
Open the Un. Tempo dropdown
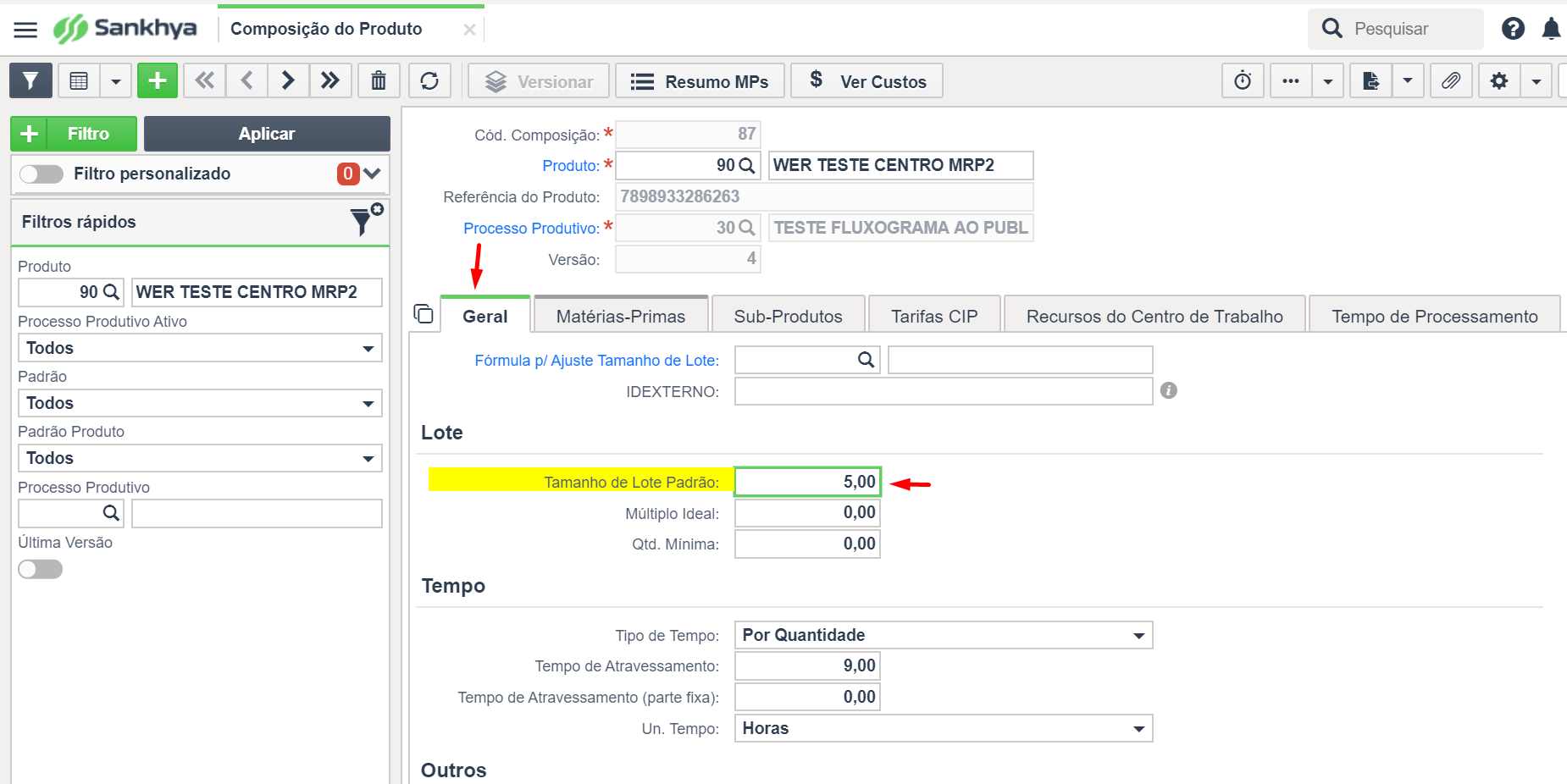[943, 728]
